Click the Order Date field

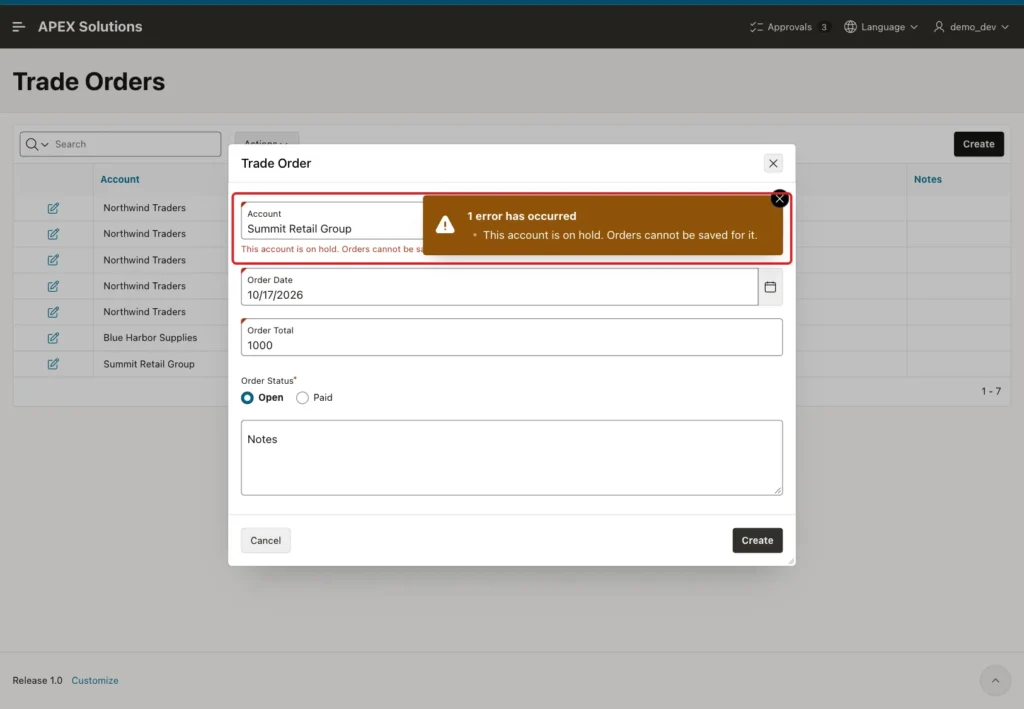click(x=500, y=287)
